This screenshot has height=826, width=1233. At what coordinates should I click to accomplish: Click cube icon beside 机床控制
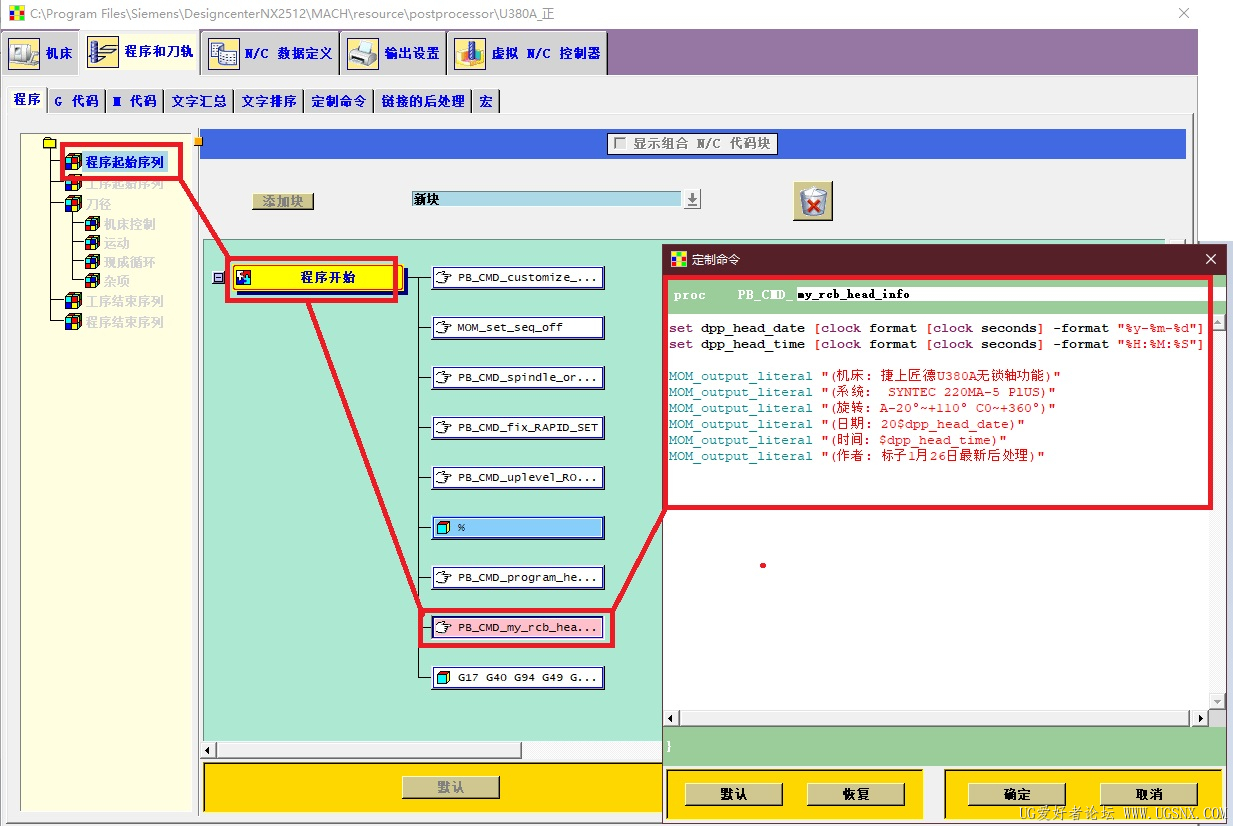[93, 223]
